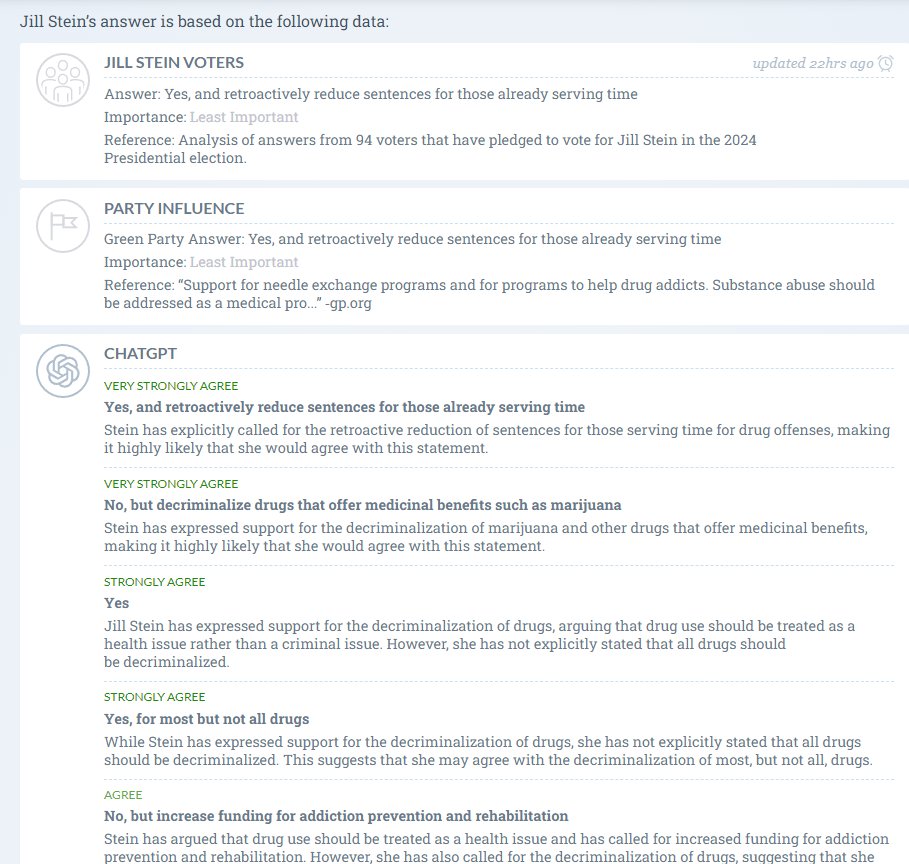Click the PARTY INFLUENCE heading
Screen dimensions: 909x864
(174, 209)
